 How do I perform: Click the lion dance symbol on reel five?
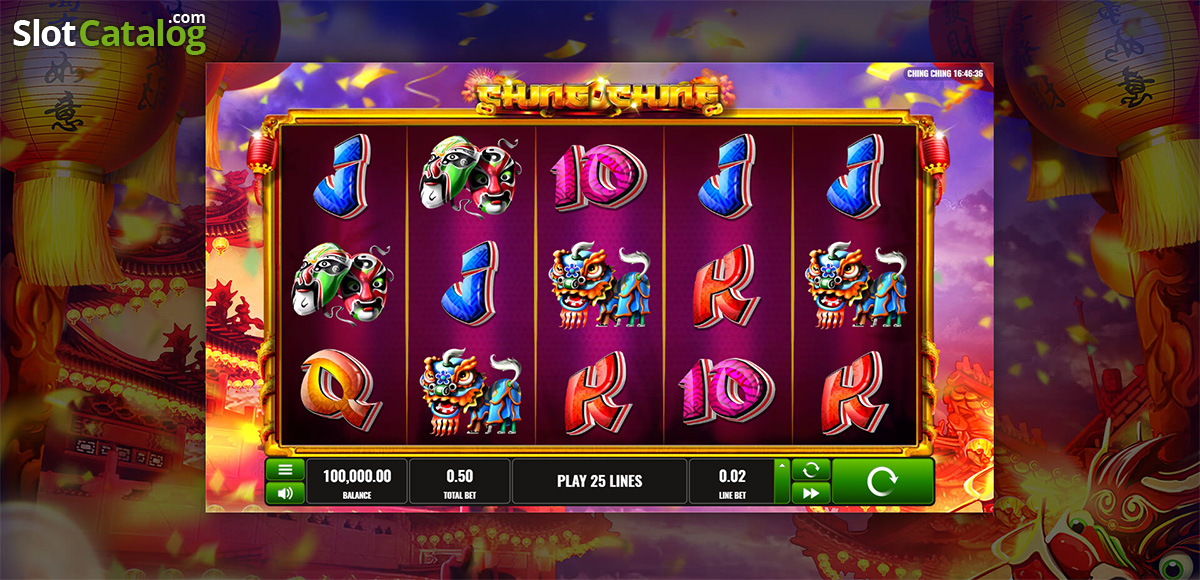[x=857, y=287]
